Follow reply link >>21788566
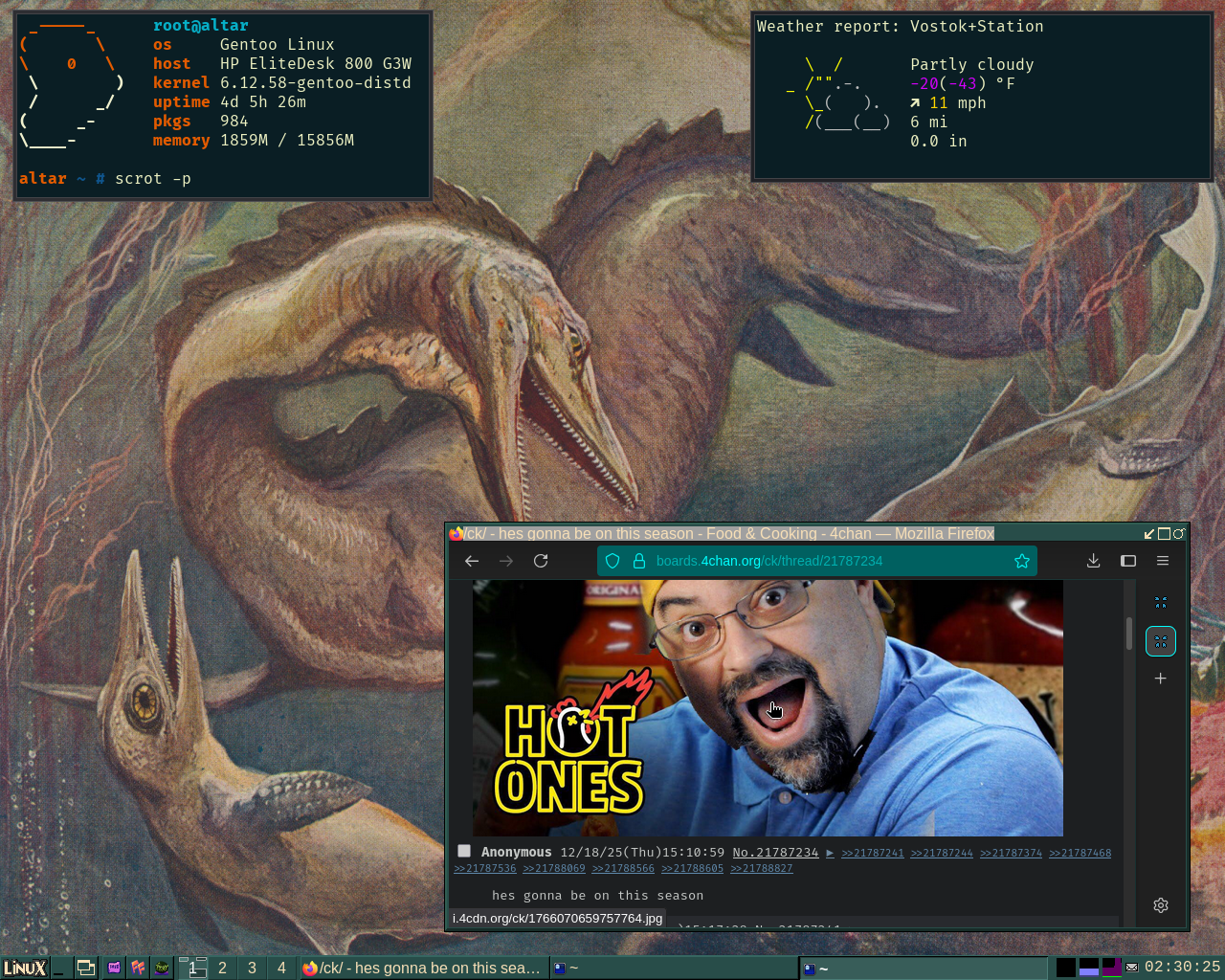The height and width of the screenshot is (980, 1225). tap(623, 868)
